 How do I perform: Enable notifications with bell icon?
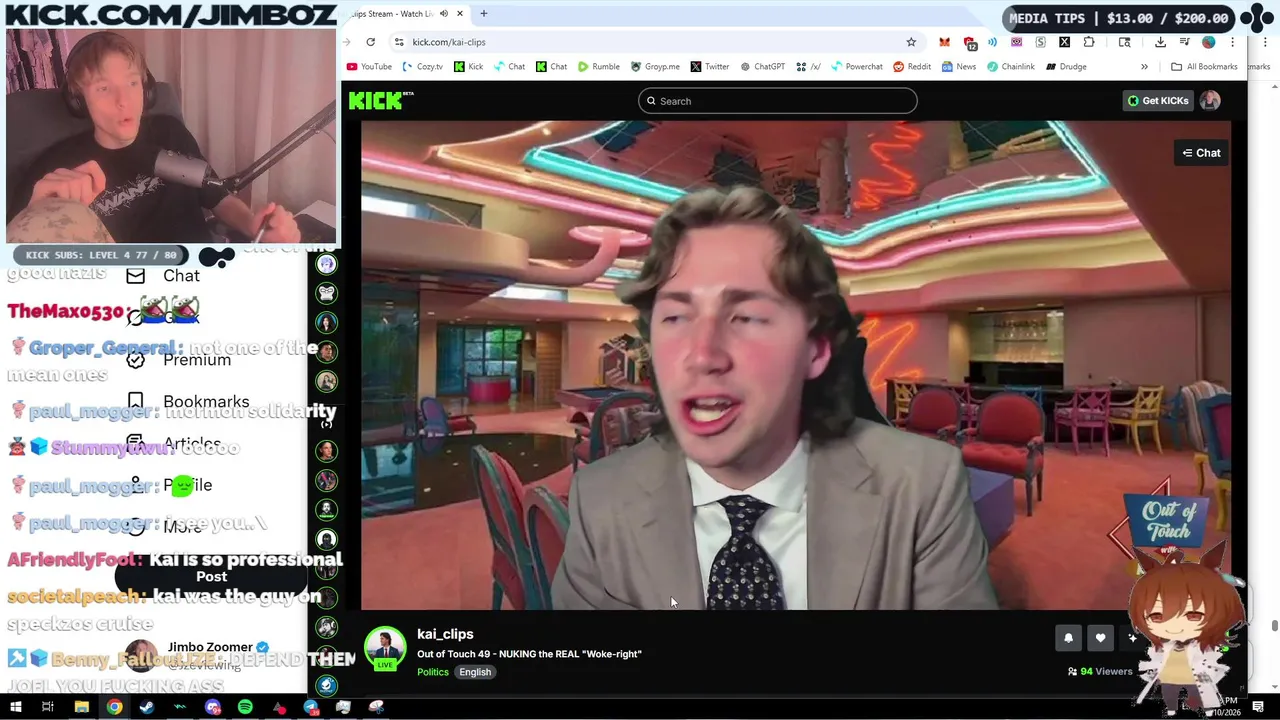tap(1068, 638)
